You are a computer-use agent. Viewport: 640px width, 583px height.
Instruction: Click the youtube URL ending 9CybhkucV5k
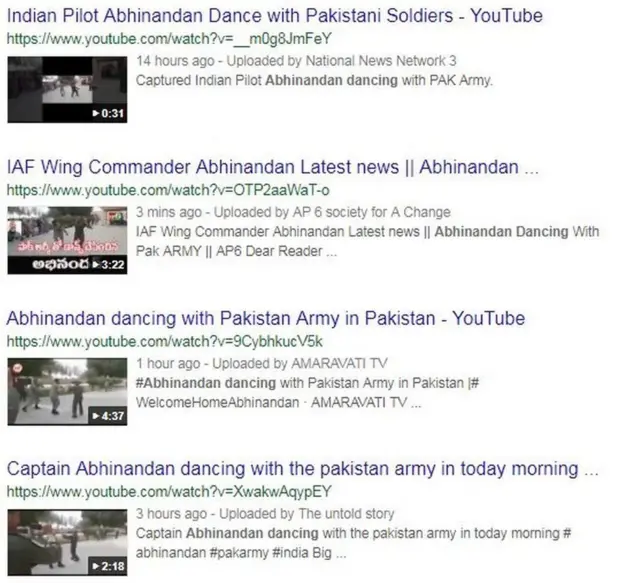(164, 342)
